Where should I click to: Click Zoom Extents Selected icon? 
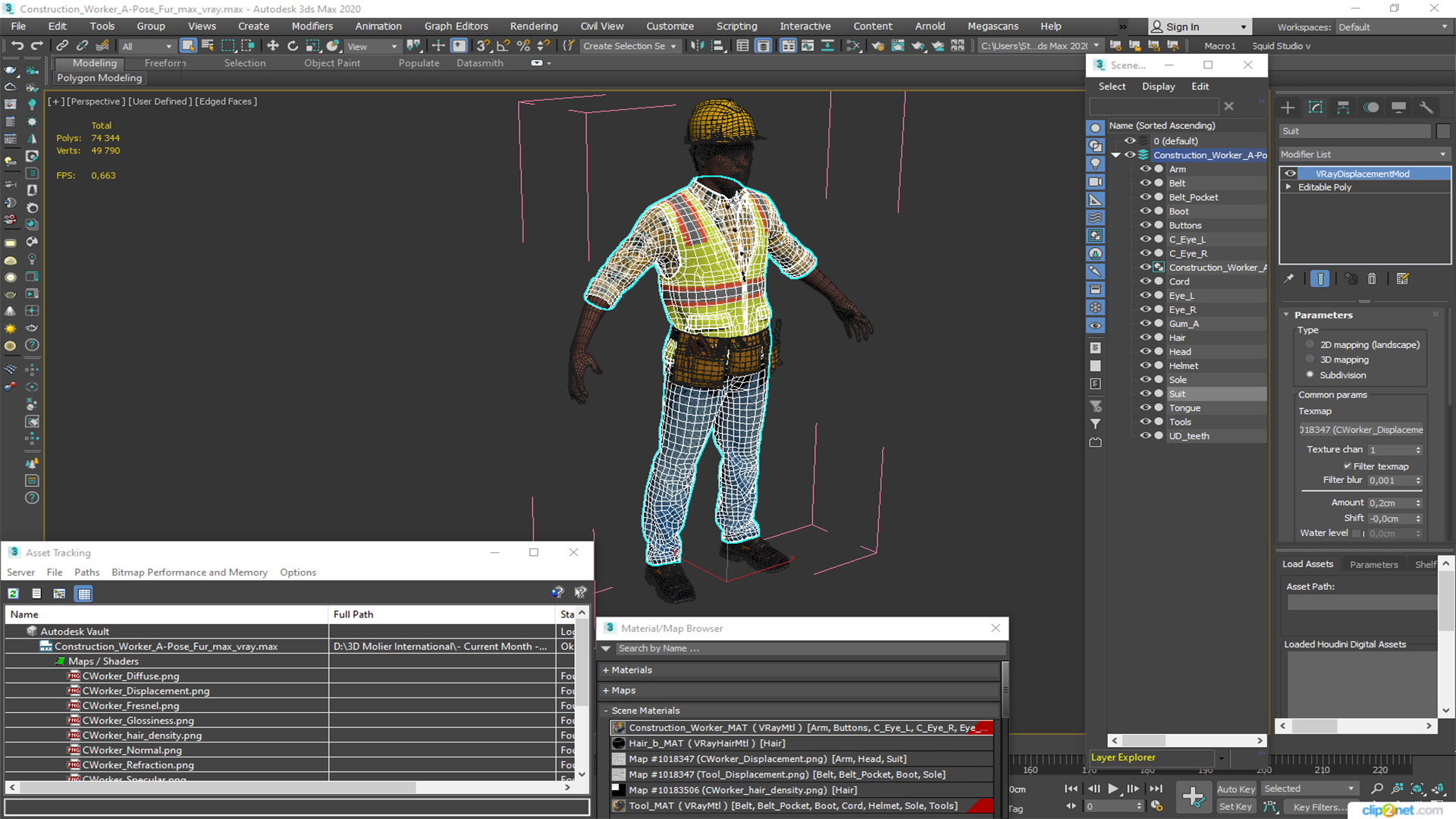click(x=1417, y=789)
